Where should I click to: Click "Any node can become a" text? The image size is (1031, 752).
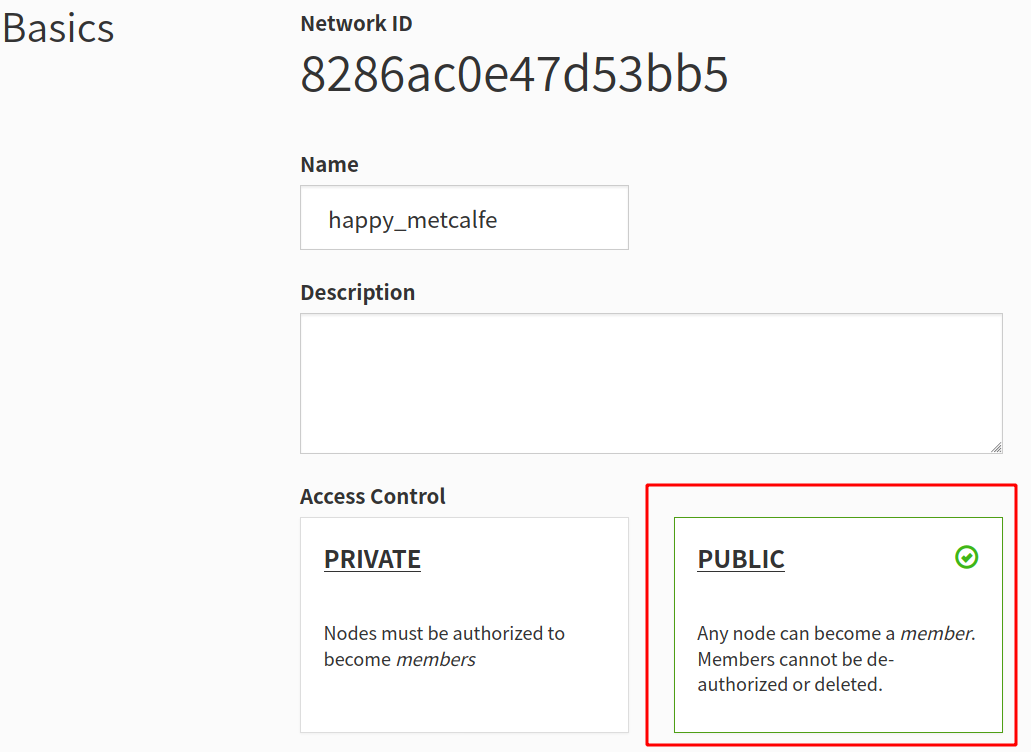tap(796, 633)
